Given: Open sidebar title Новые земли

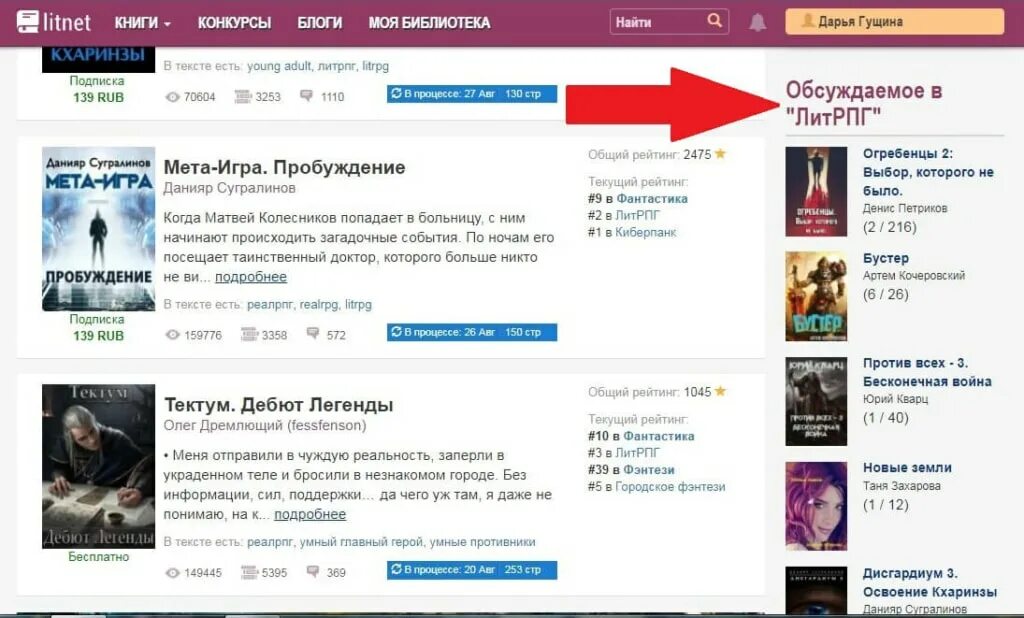Looking at the screenshot, I should point(907,468).
